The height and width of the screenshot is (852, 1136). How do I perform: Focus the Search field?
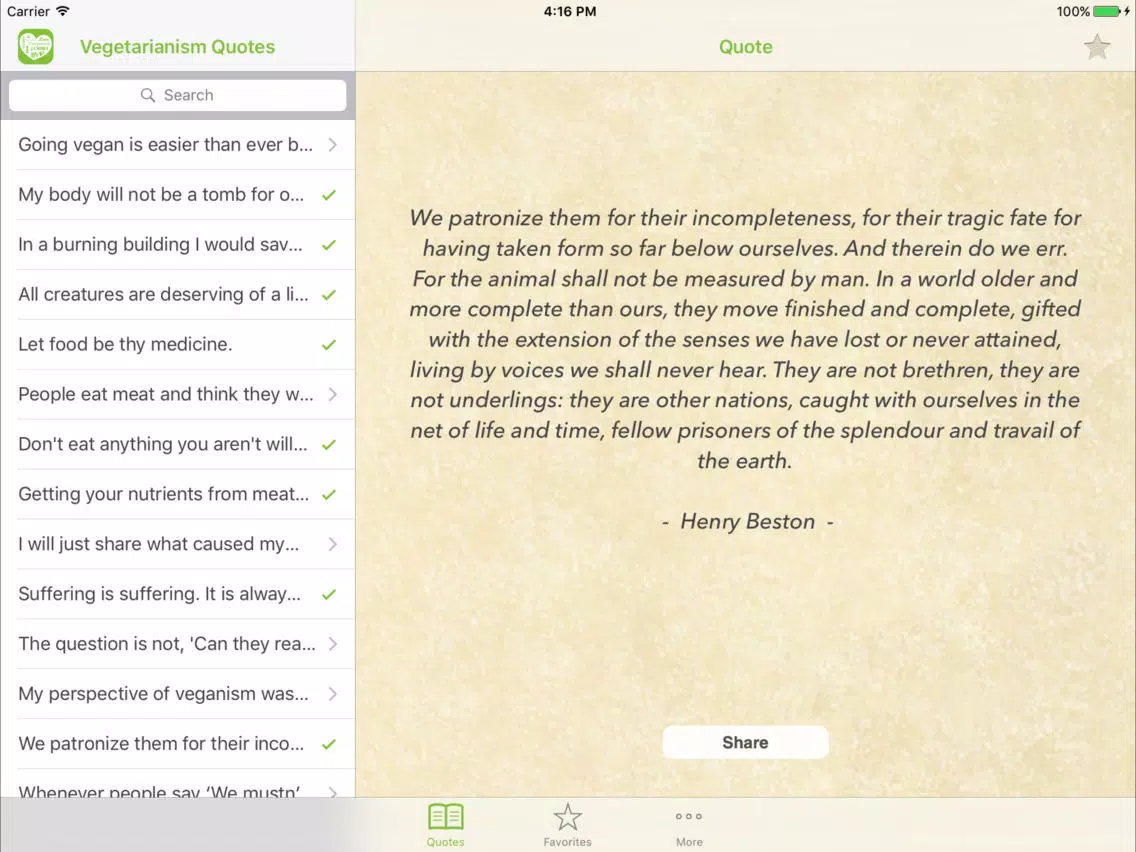(x=178, y=95)
